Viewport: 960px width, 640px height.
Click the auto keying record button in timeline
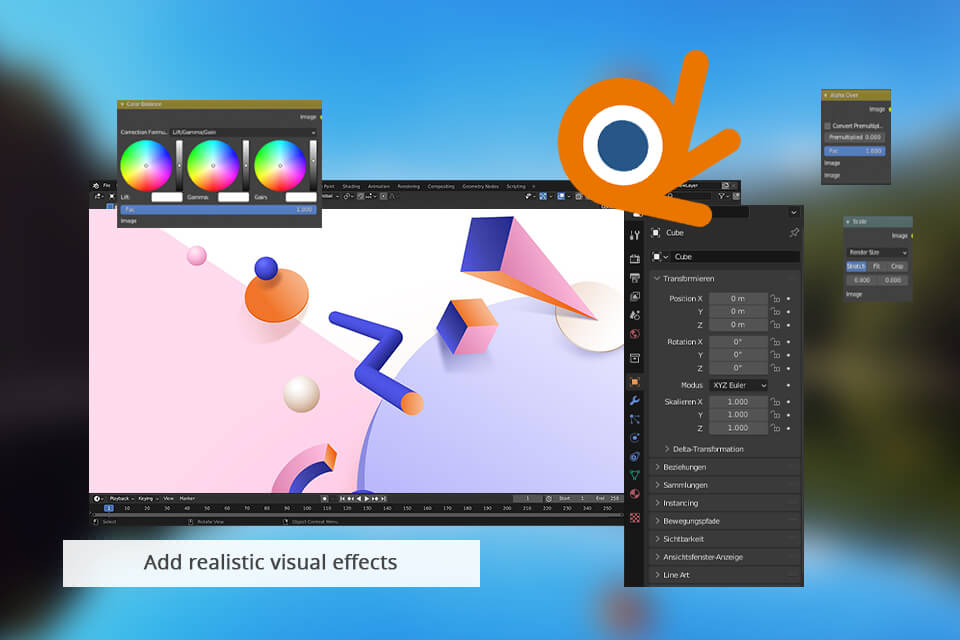324,499
